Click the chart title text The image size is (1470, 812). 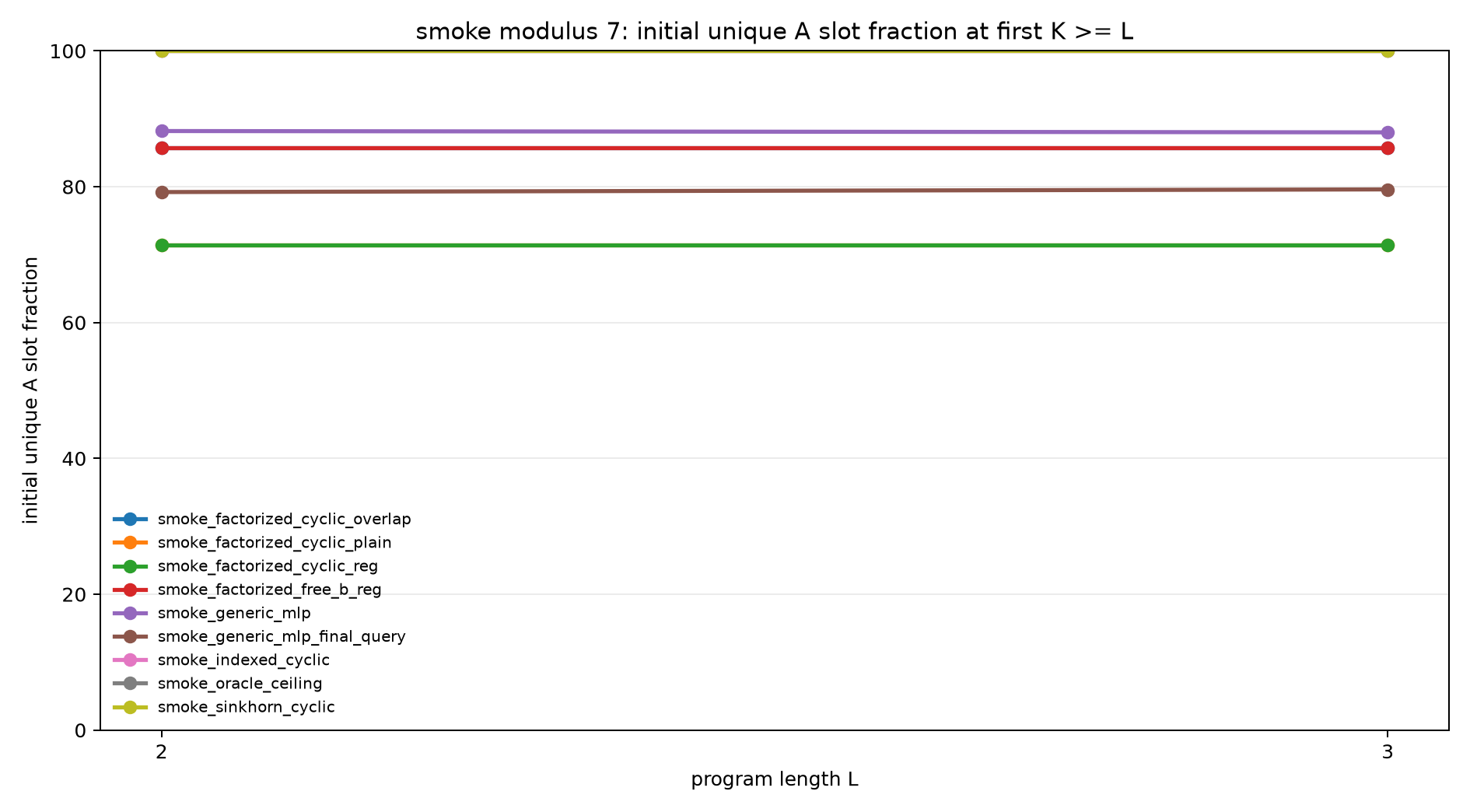775,32
